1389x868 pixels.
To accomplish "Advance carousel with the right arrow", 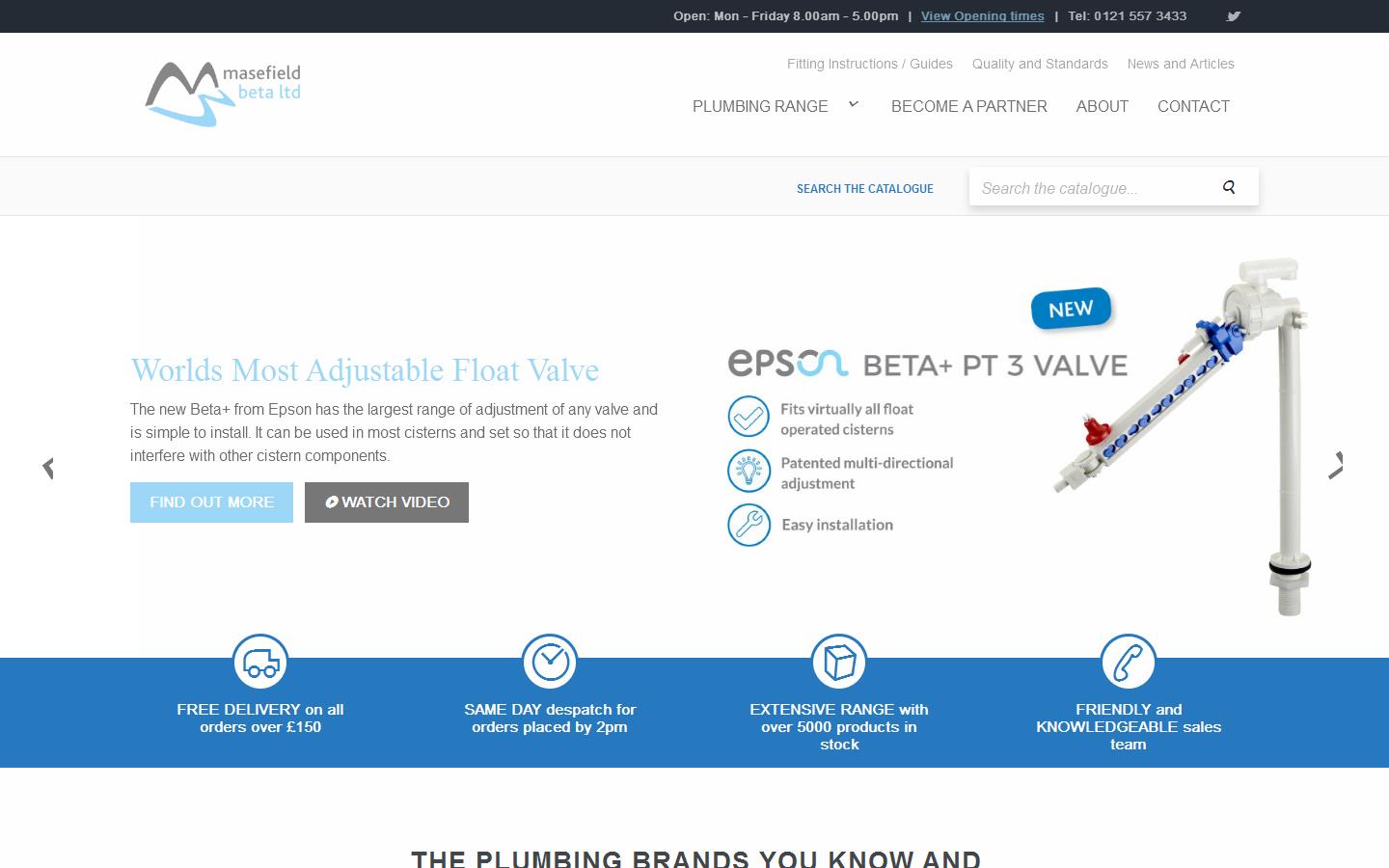I will coord(1337,466).
